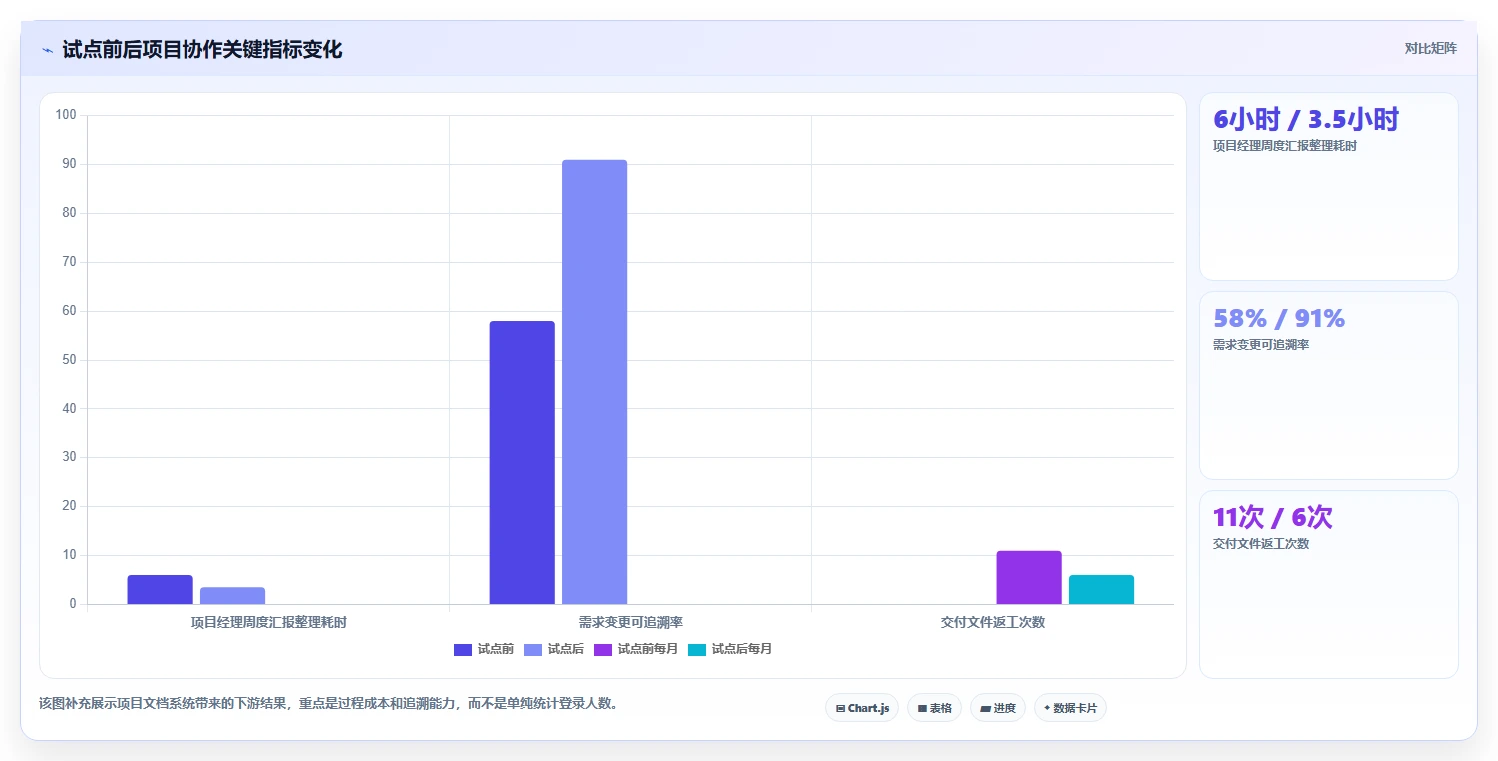Click the card caption 需求变更可追溯率

click(x=1261, y=344)
